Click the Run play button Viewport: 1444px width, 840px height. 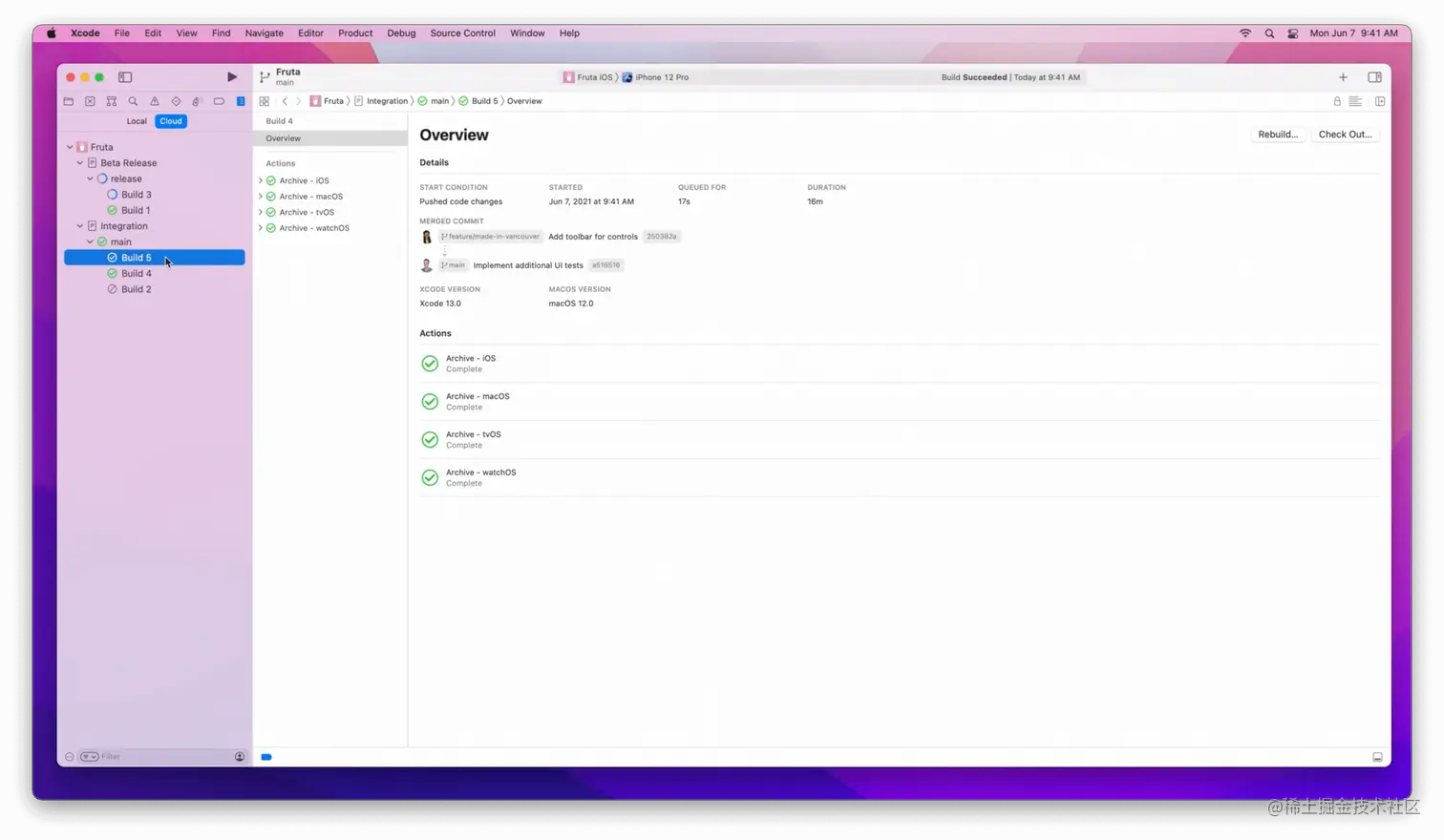click(x=232, y=77)
